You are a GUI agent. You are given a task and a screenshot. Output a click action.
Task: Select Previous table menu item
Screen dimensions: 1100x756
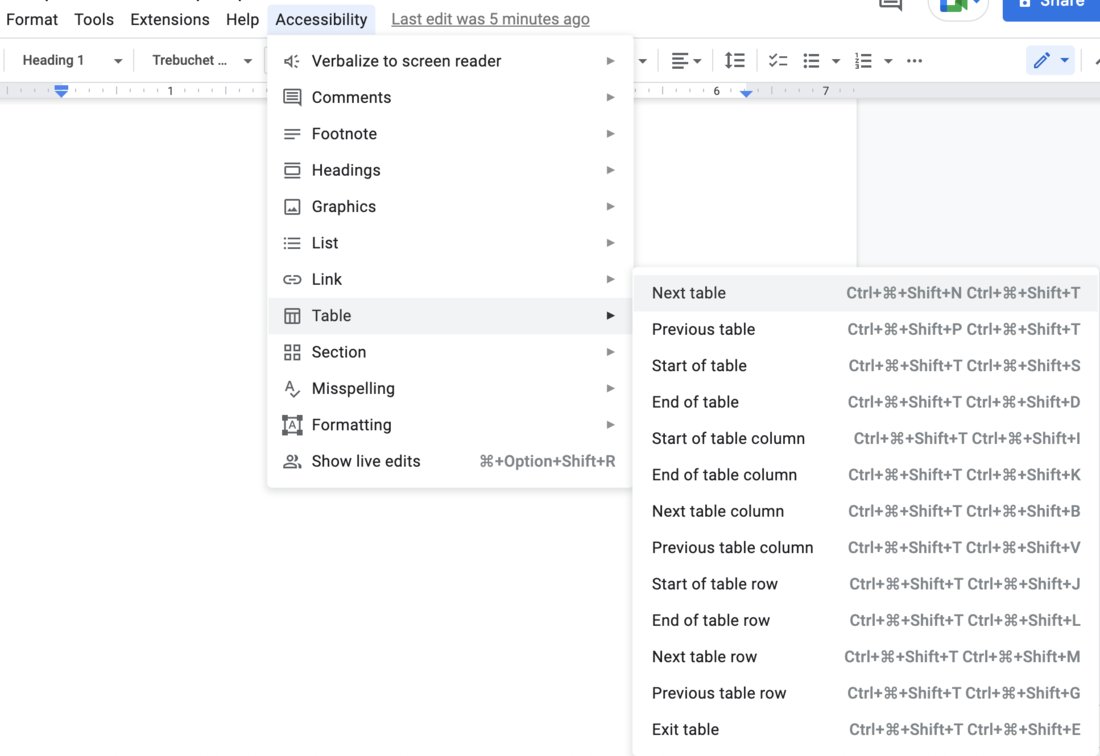(x=865, y=330)
